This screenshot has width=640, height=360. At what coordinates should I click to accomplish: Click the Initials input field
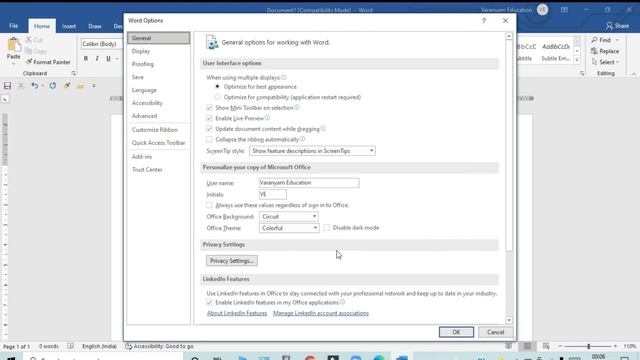[273, 194]
